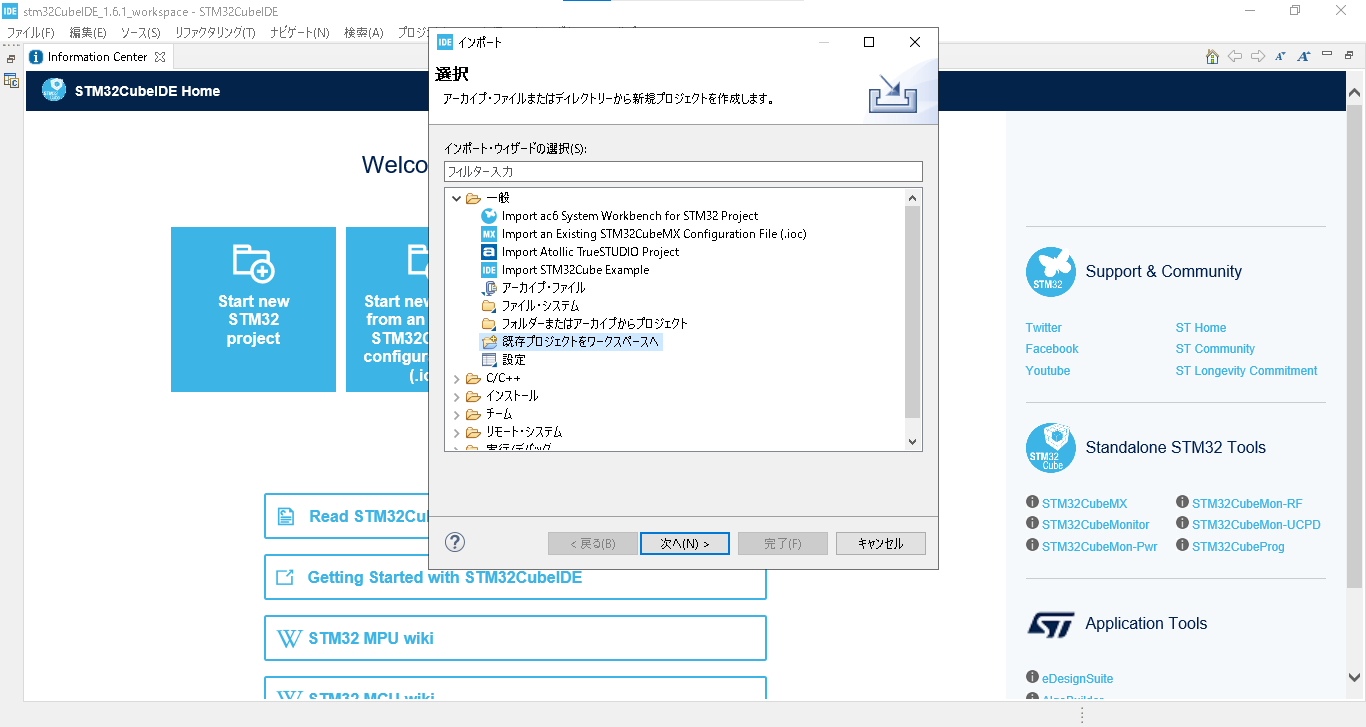Expand the C/C++ category
The width and height of the screenshot is (1366, 727).
click(456, 378)
